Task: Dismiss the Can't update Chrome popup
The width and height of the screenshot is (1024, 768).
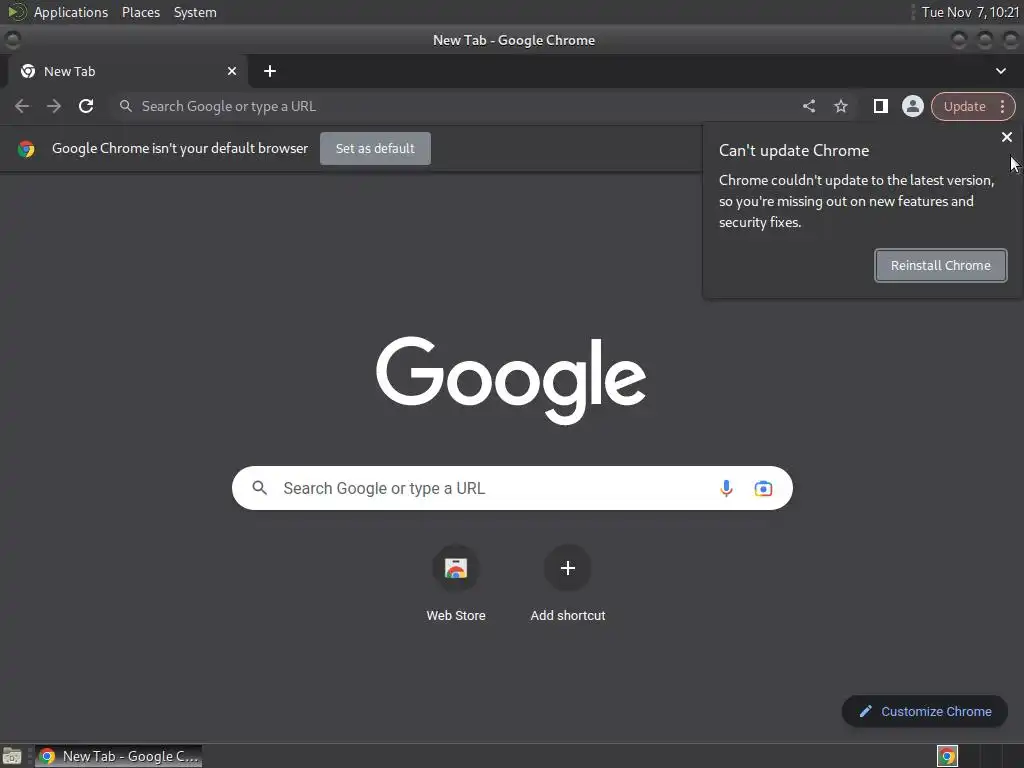Action: click(1006, 137)
